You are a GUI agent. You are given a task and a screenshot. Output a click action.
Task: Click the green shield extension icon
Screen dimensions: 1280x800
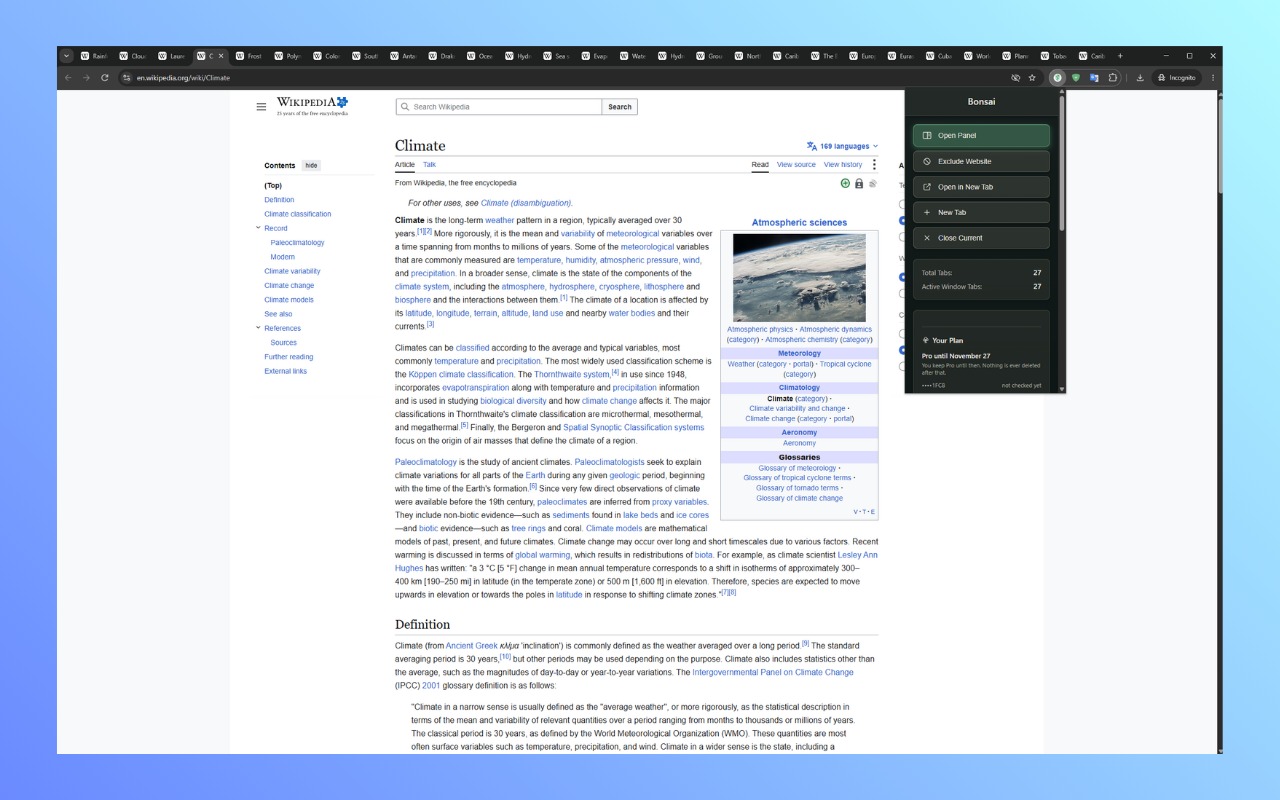1076,77
